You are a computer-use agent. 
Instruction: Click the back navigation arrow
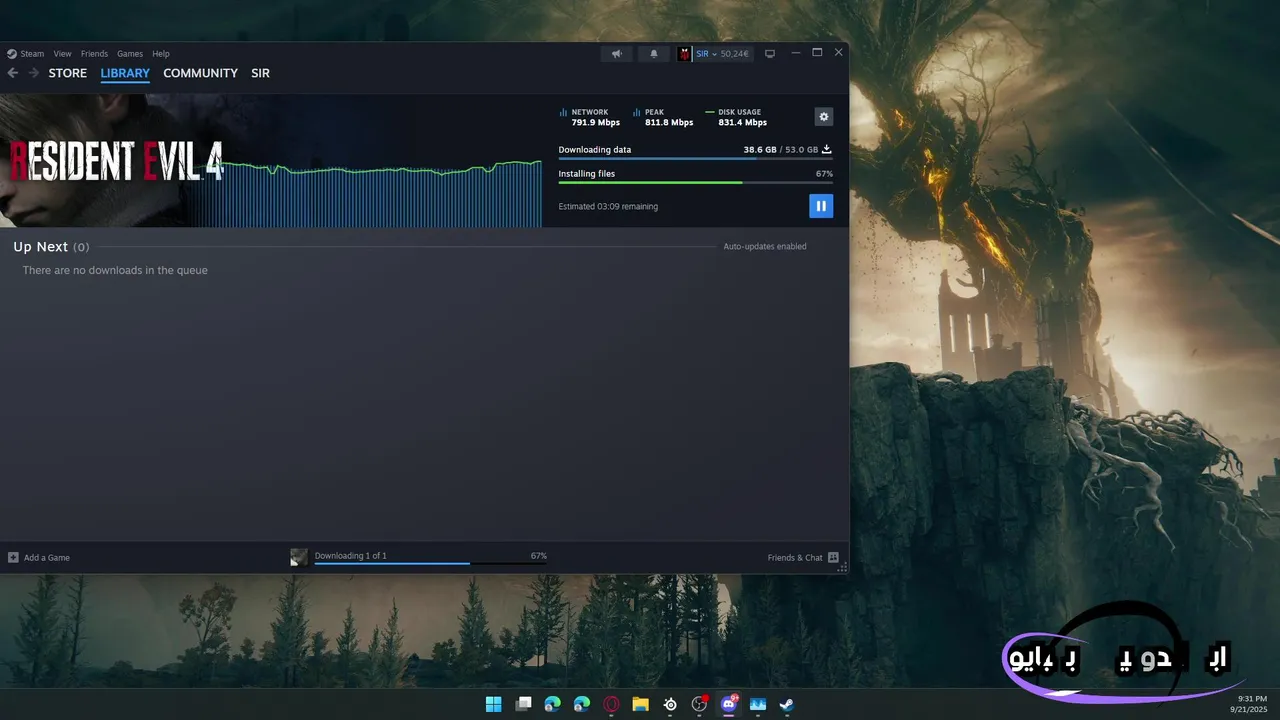(x=13, y=73)
